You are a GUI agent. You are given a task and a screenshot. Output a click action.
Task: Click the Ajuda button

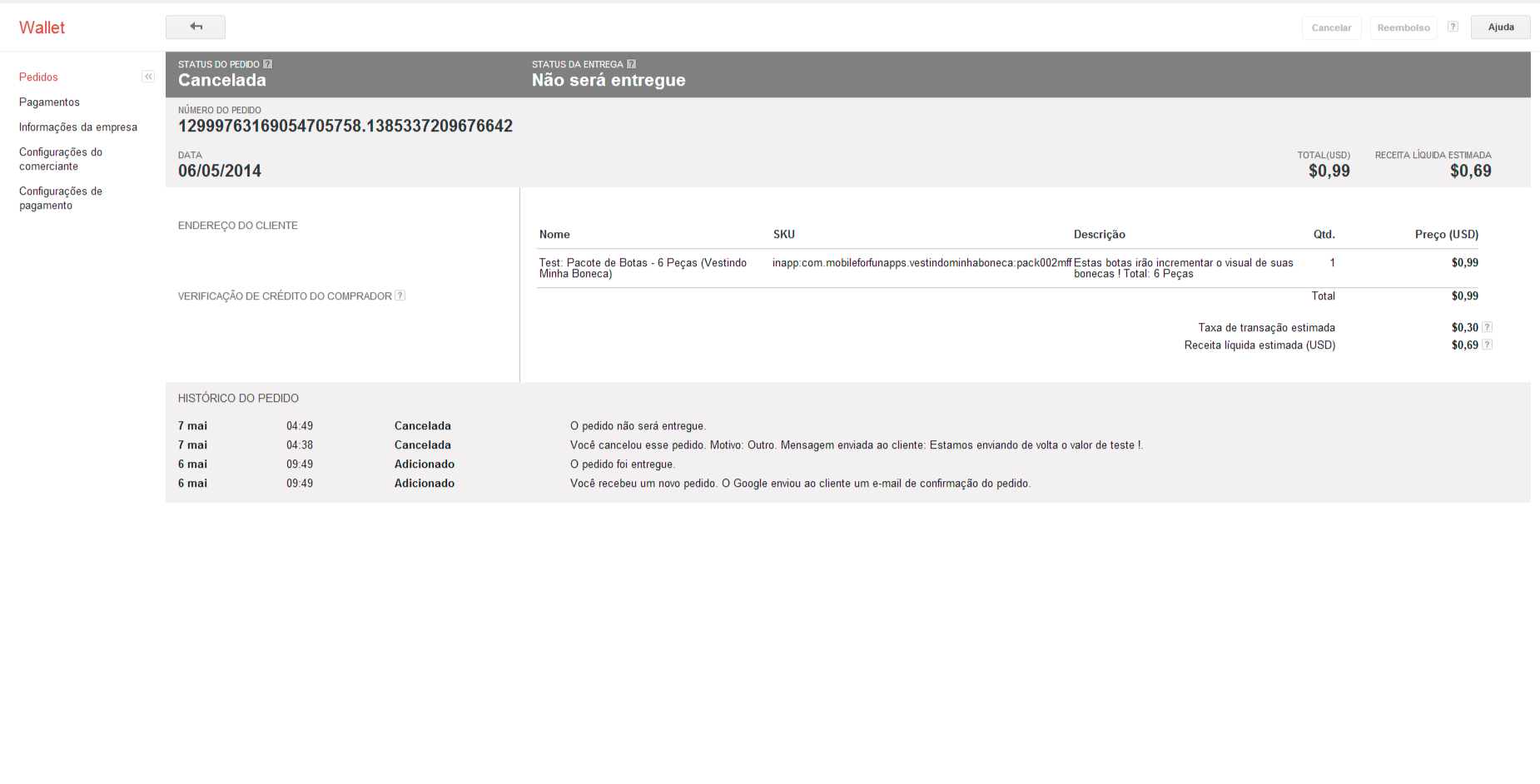pos(1501,27)
